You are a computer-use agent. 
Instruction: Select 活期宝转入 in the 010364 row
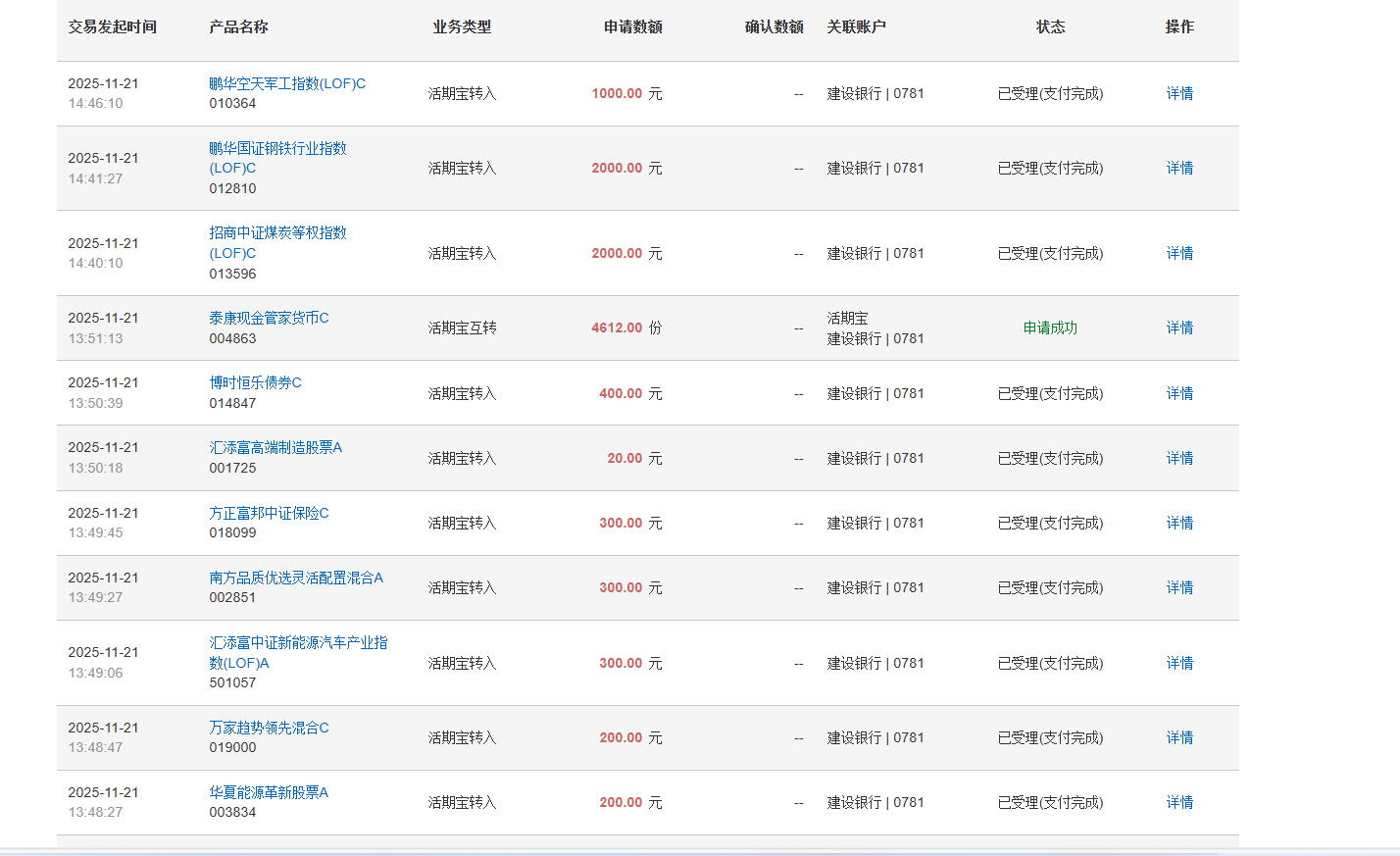pyautogui.click(x=462, y=93)
